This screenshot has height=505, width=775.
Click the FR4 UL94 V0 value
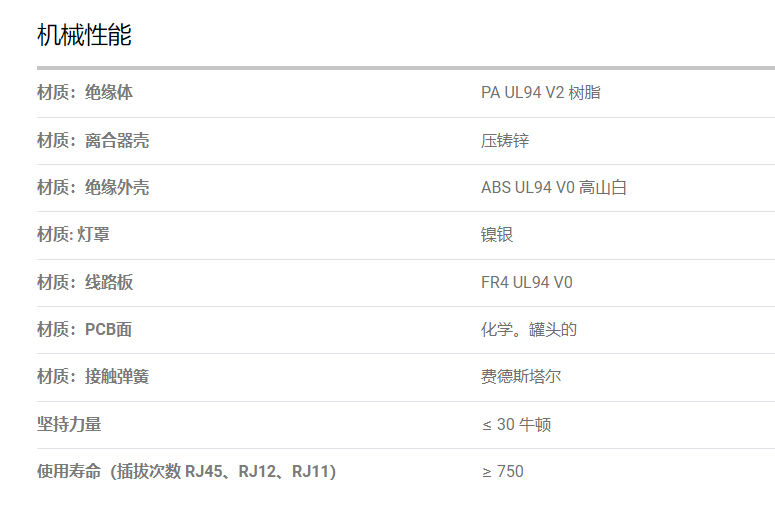527,282
